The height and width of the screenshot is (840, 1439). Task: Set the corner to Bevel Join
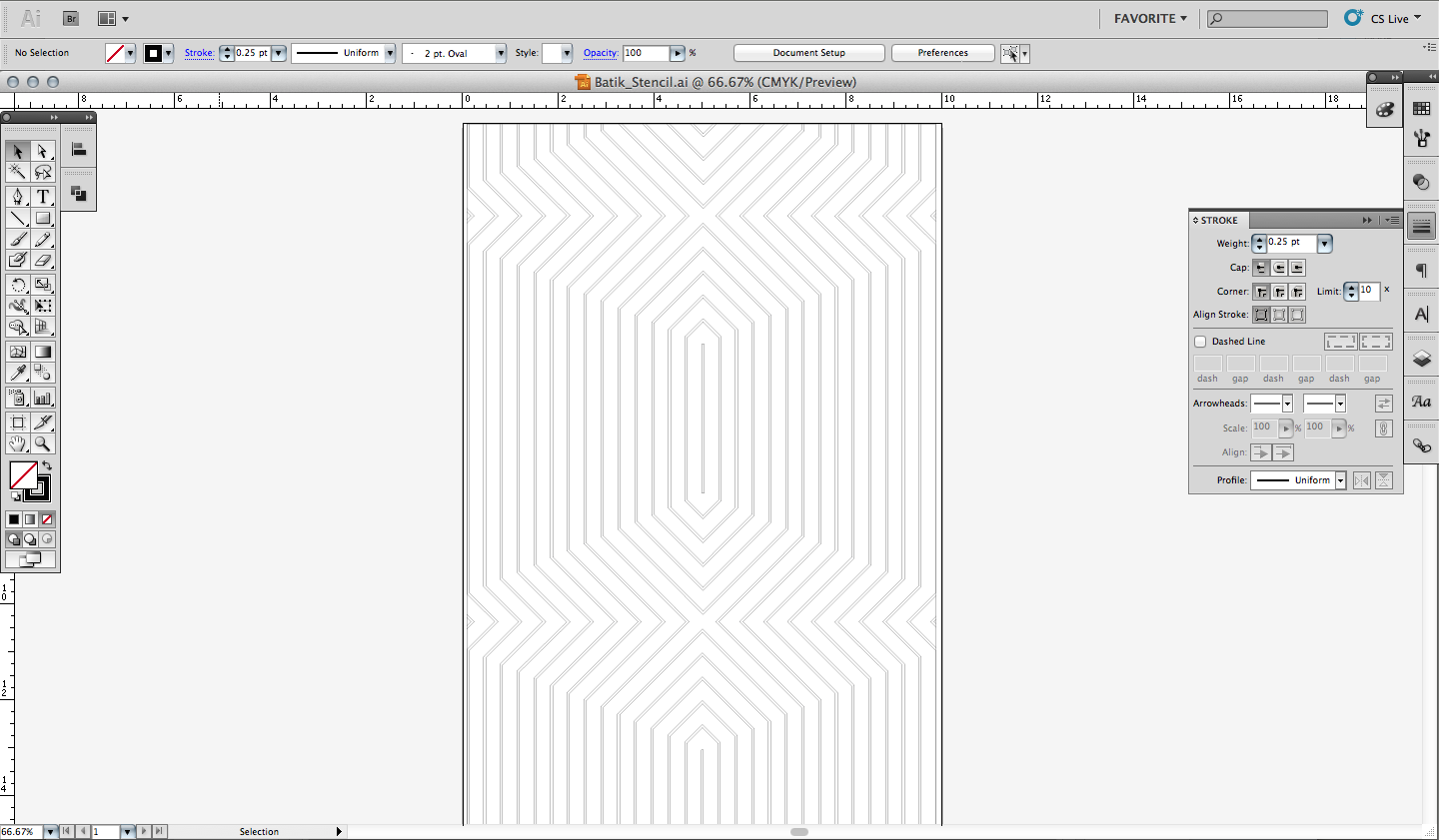click(x=1297, y=292)
